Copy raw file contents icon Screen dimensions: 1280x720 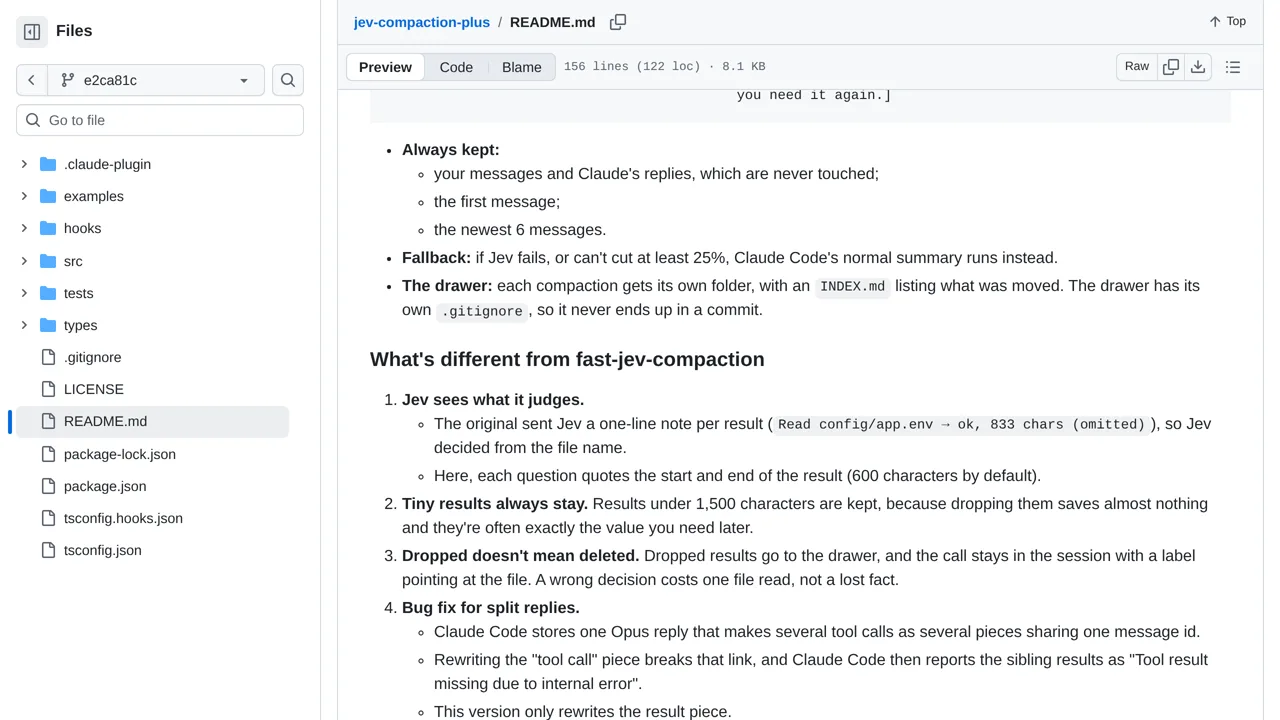pos(1171,67)
